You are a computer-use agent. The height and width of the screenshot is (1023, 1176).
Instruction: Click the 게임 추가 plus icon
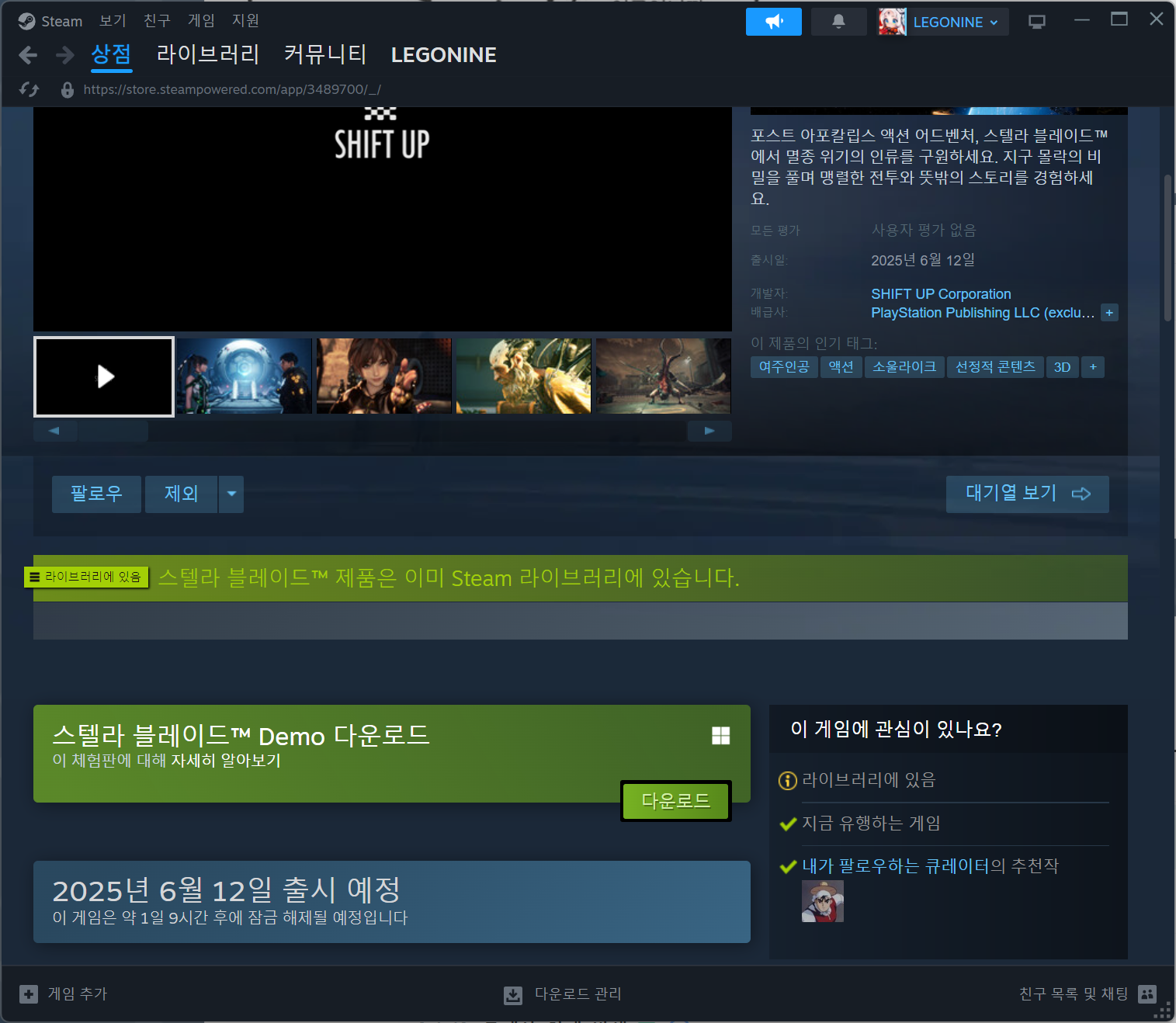coord(29,994)
